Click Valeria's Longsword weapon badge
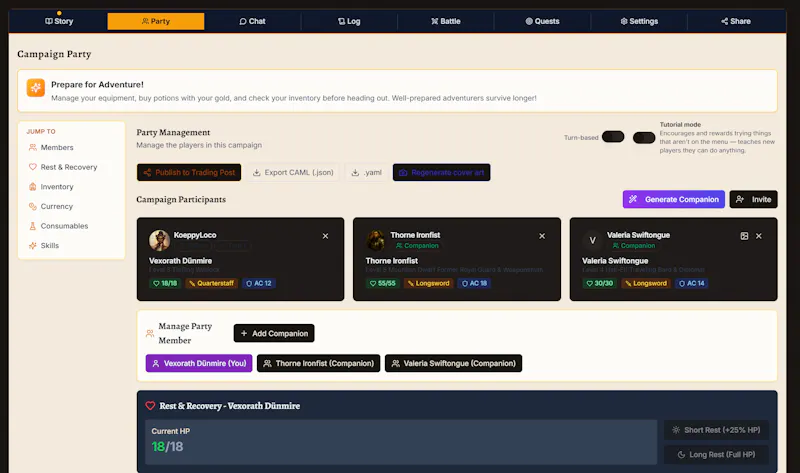Screen dimensions: 800x473 click(x=646, y=283)
